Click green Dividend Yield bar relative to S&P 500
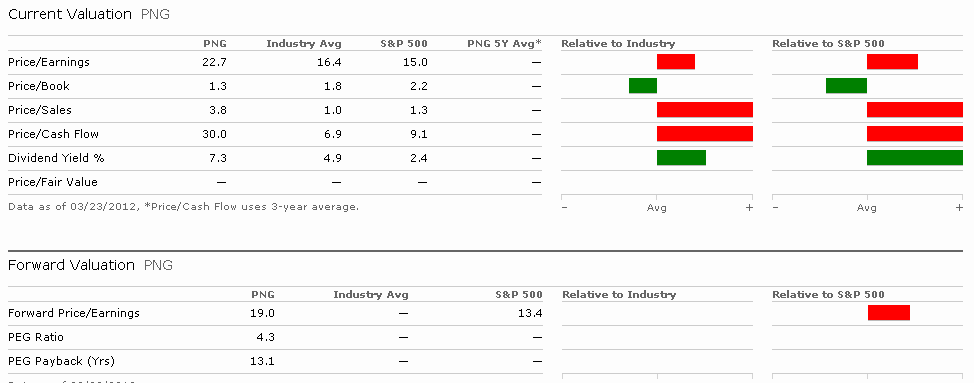Viewport: 974px width, 383px height. pyautogui.click(x=915, y=158)
